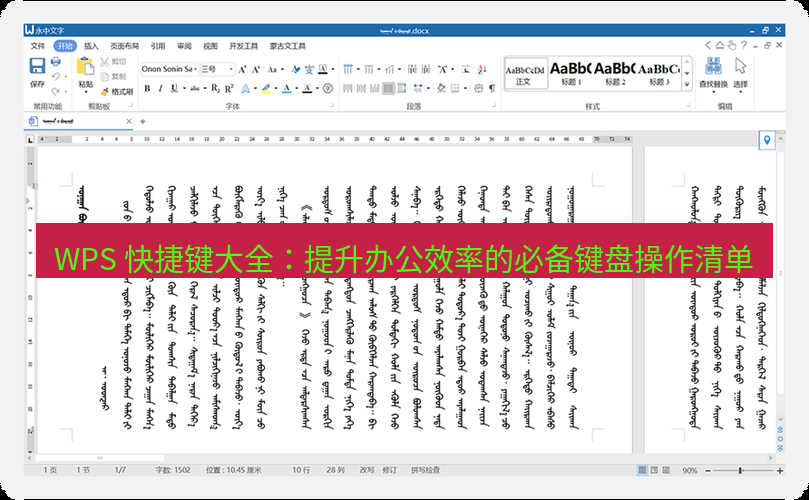The width and height of the screenshot is (809, 500).
Task: Click the Clear Formatting eraser icon
Action: click(x=296, y=69)
